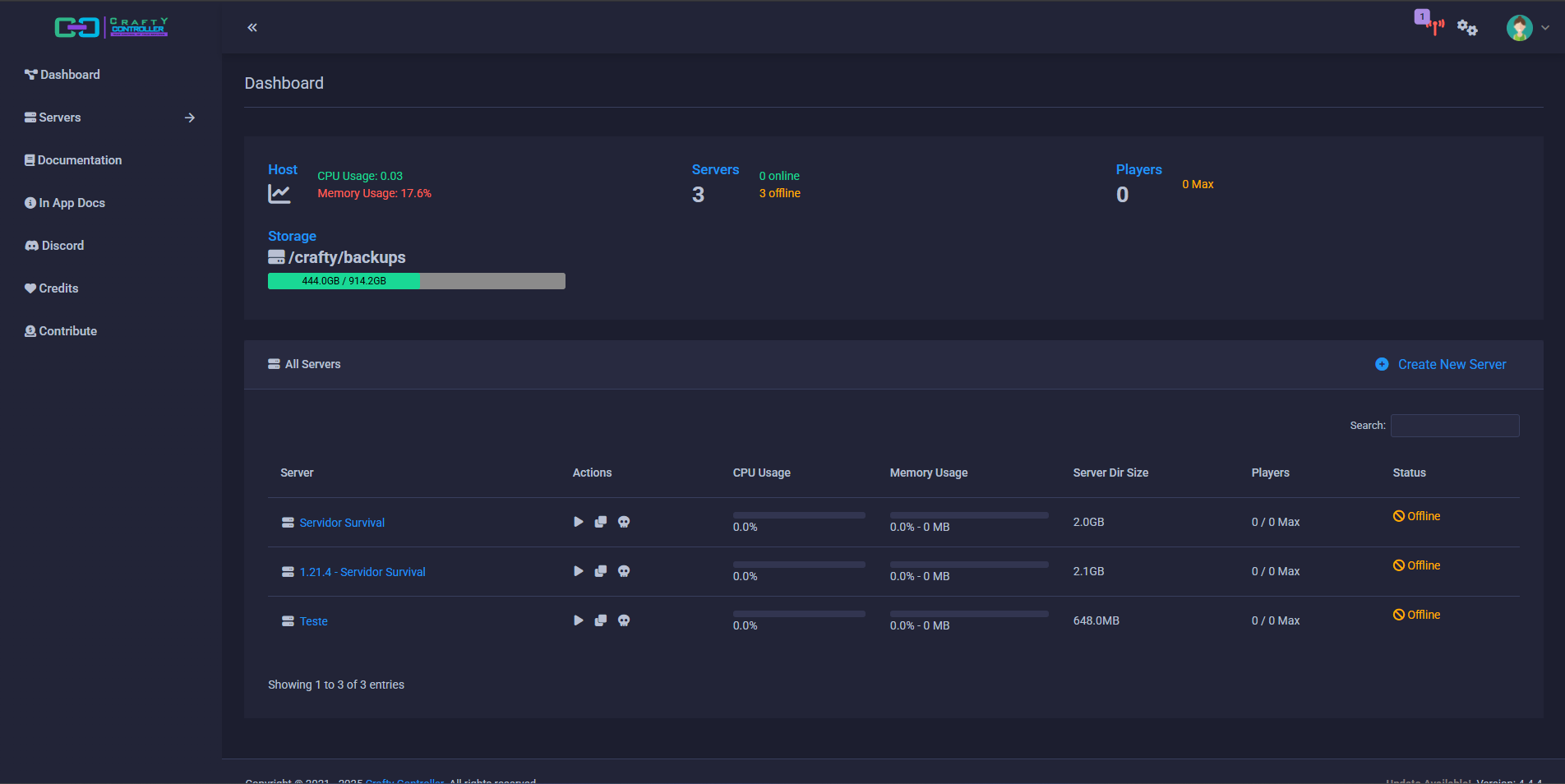The height and width of the screenshot is (784, 1565).
Task: Open In App Docs sidebar item
Action: (65, 203)
